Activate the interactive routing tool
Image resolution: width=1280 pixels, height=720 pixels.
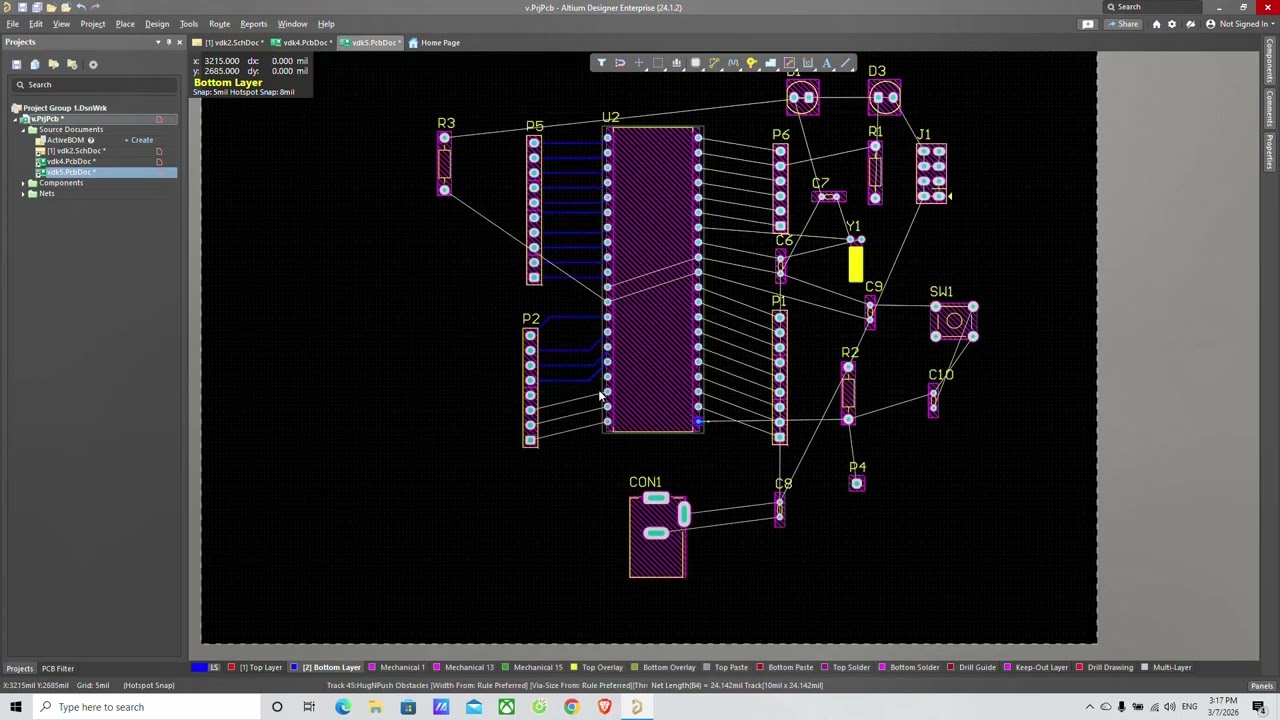[x=714, y=63]
